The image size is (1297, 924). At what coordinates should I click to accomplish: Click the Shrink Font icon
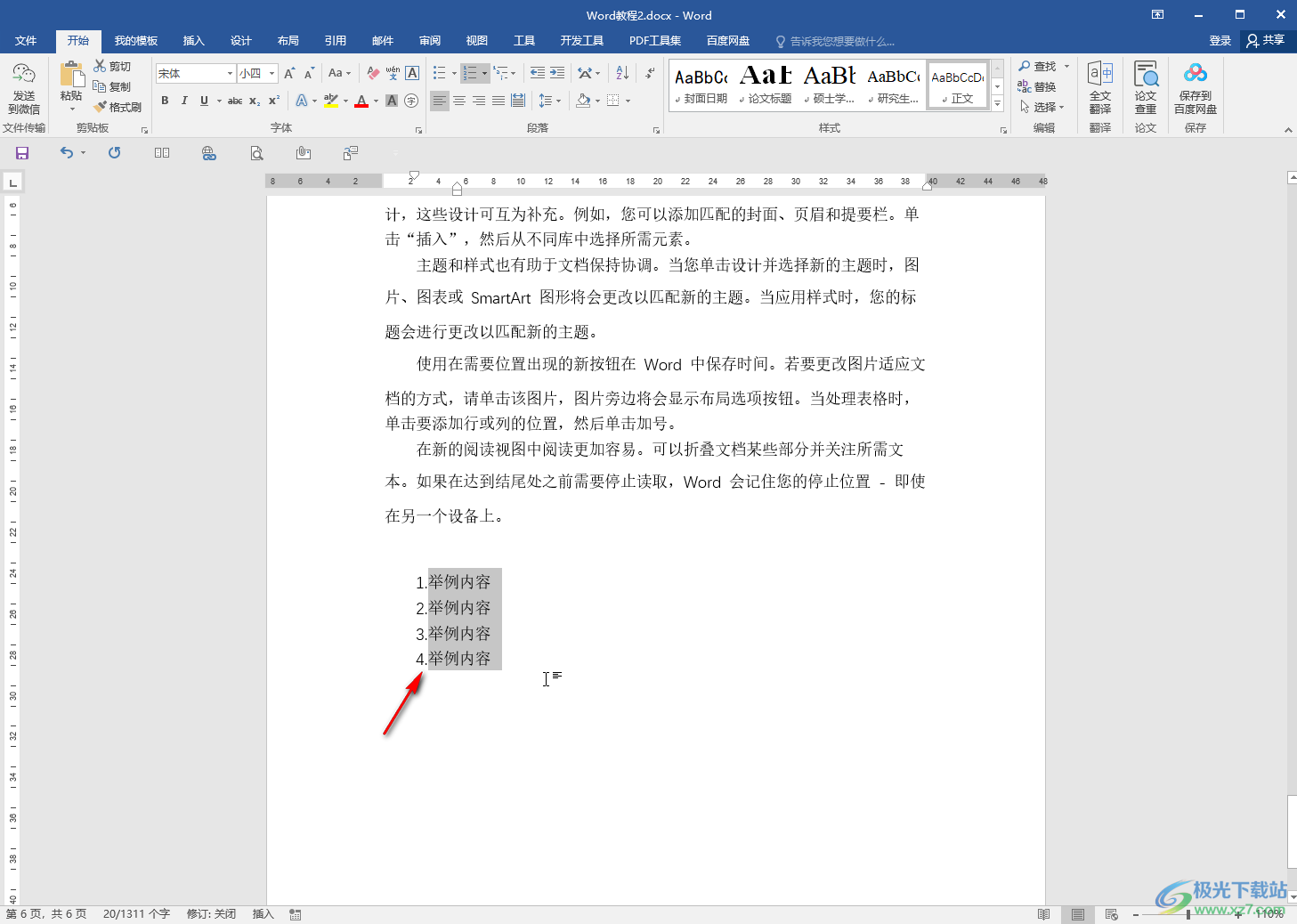point(309,73)
